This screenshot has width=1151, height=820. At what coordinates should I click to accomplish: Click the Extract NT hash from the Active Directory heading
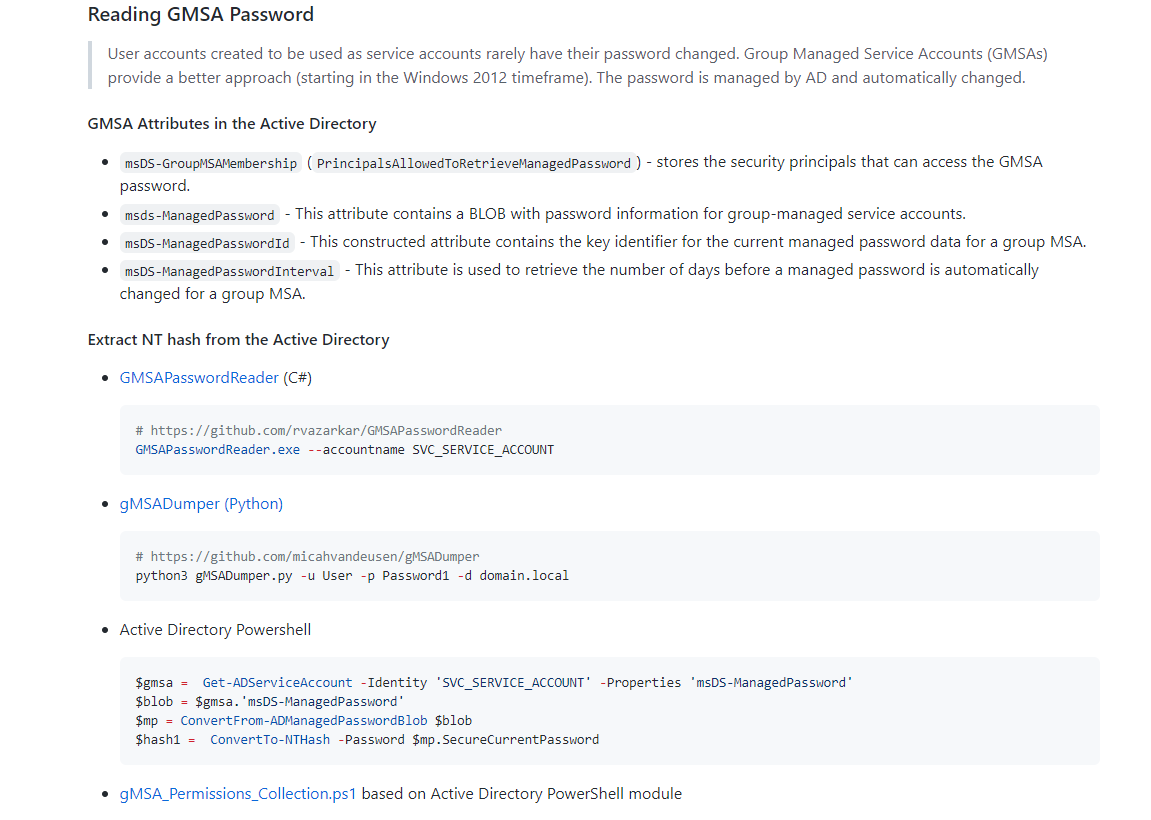pos(239,339)
